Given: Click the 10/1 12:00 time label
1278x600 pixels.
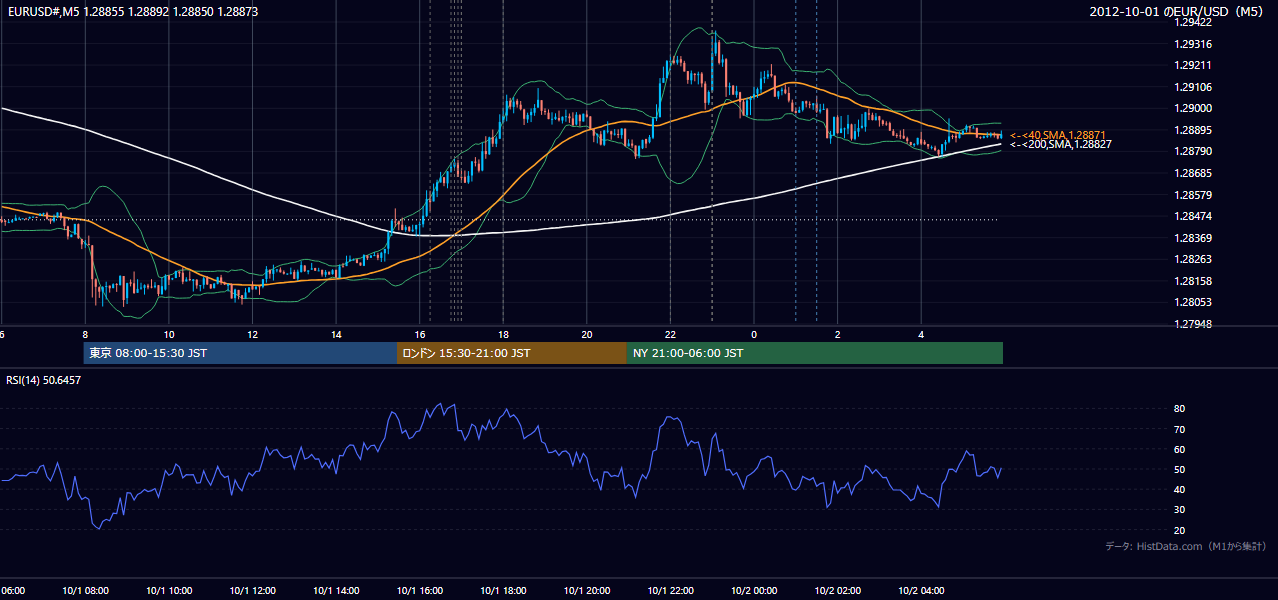Looking at the screenshot, I should click(x=252, y=591).
